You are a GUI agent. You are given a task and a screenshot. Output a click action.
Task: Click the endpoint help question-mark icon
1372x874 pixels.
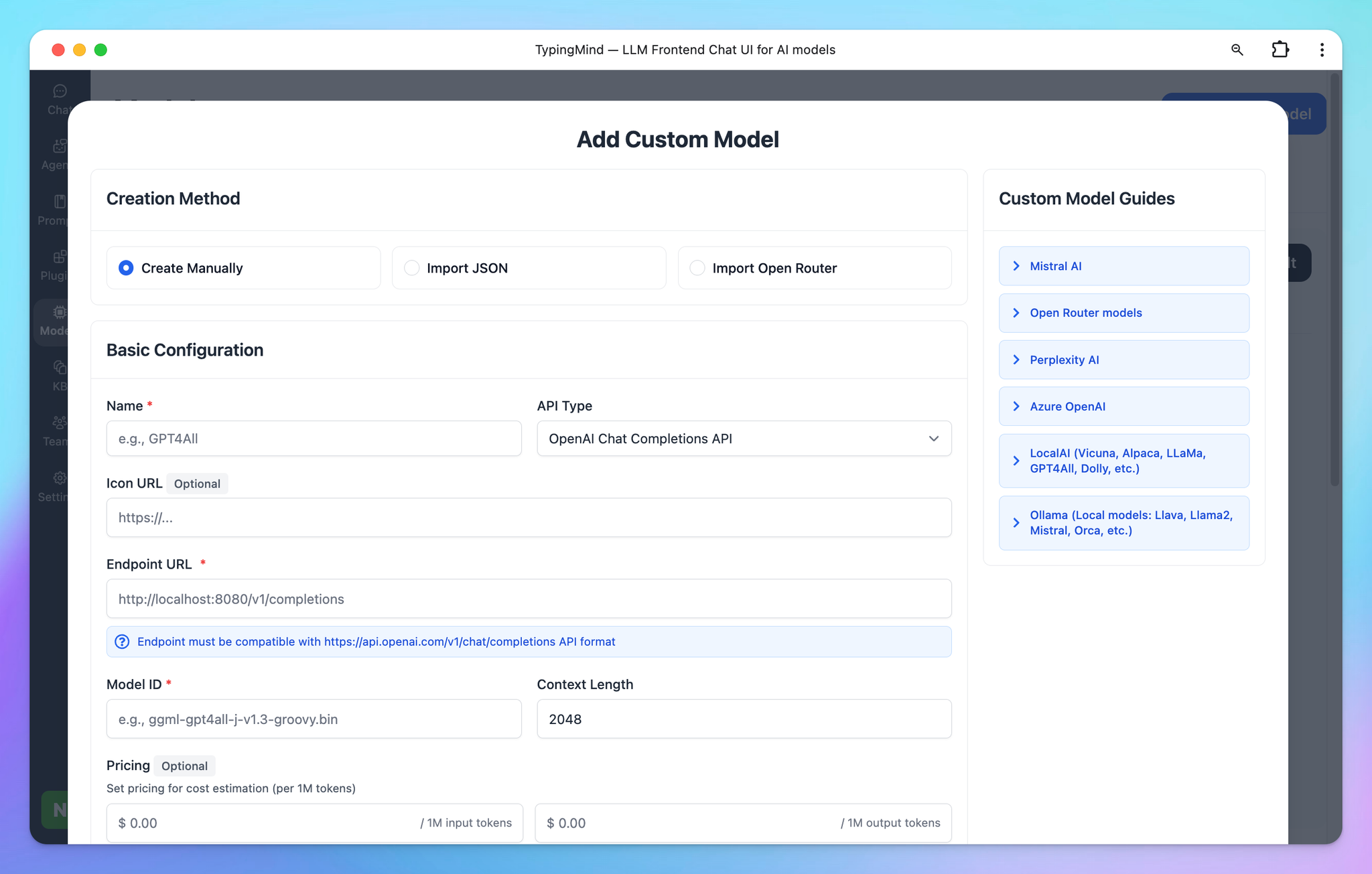pyautogui.click(x=122, y=642)
